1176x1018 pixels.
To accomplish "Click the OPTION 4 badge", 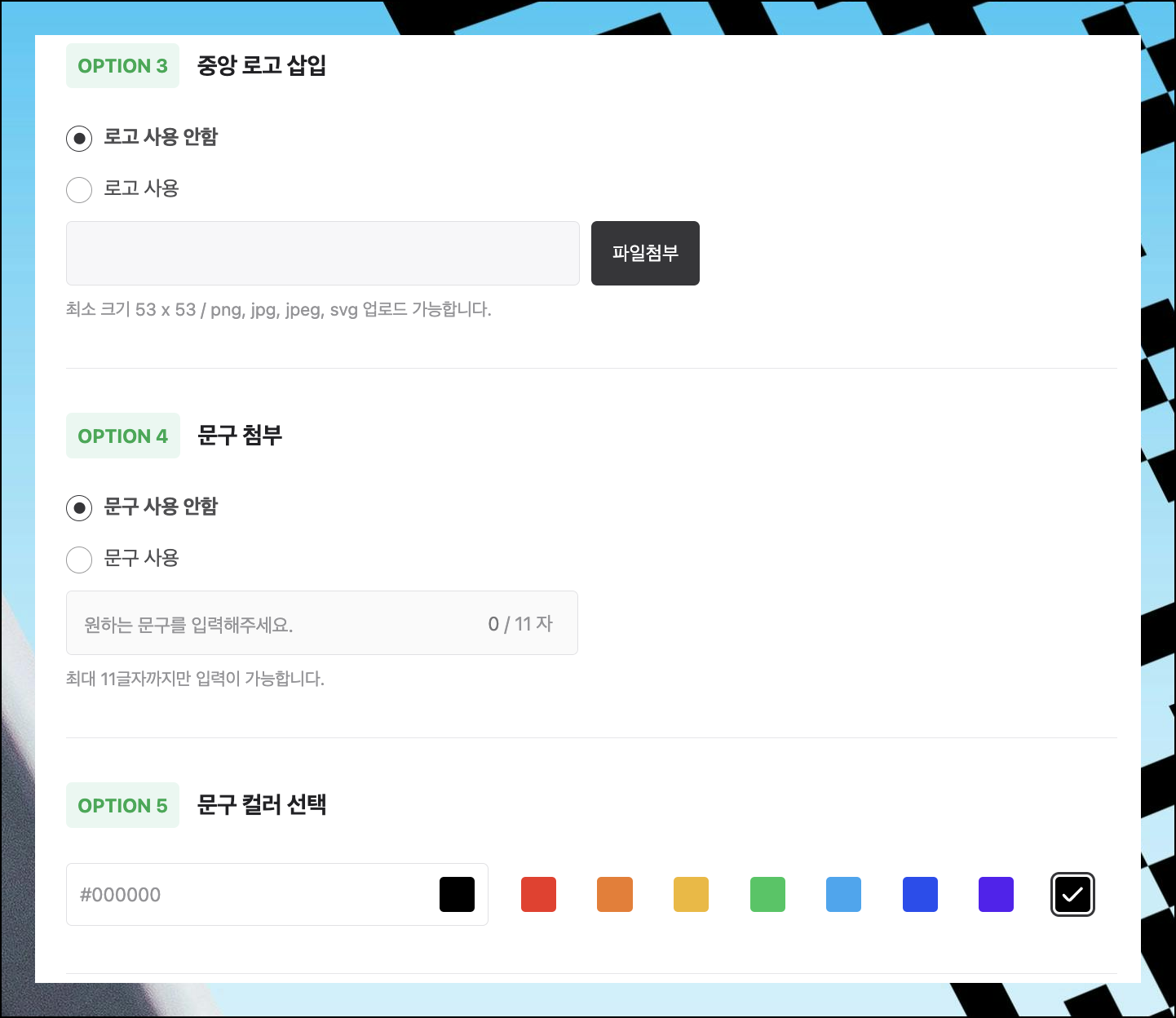I will pos(123,436).
